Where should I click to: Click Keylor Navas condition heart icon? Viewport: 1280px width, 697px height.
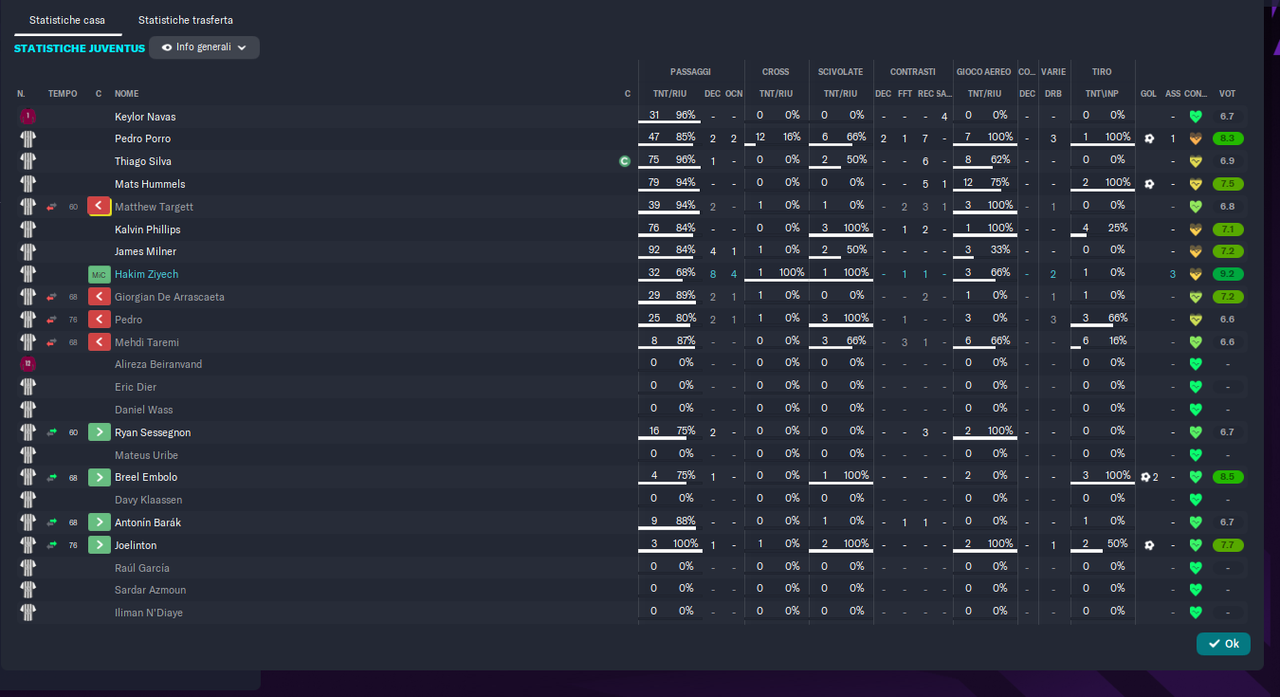(1195, 116)
